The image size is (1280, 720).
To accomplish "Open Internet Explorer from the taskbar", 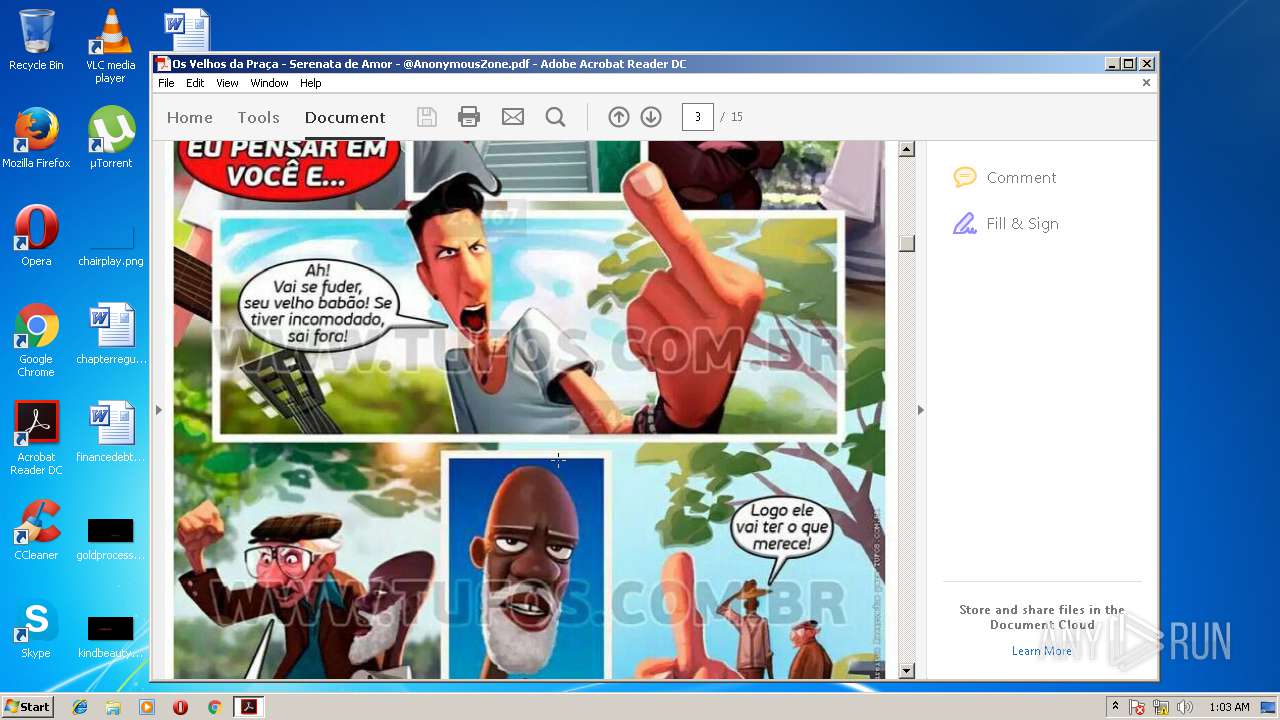I will point(80,707).
